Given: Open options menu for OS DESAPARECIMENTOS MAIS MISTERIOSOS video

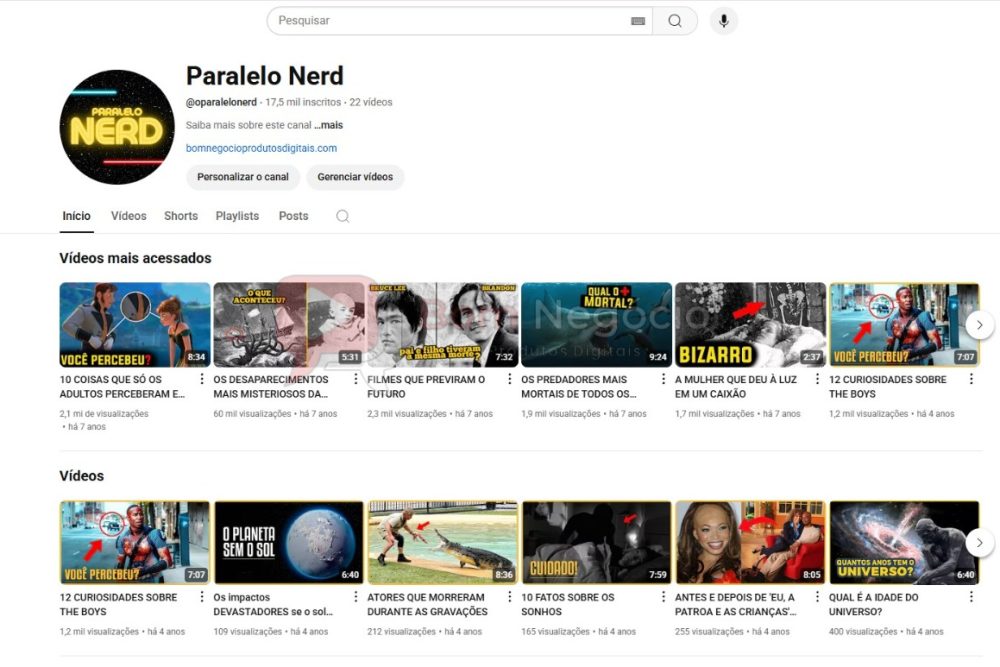Looking at the screenshot, I should tap(356, 379).
